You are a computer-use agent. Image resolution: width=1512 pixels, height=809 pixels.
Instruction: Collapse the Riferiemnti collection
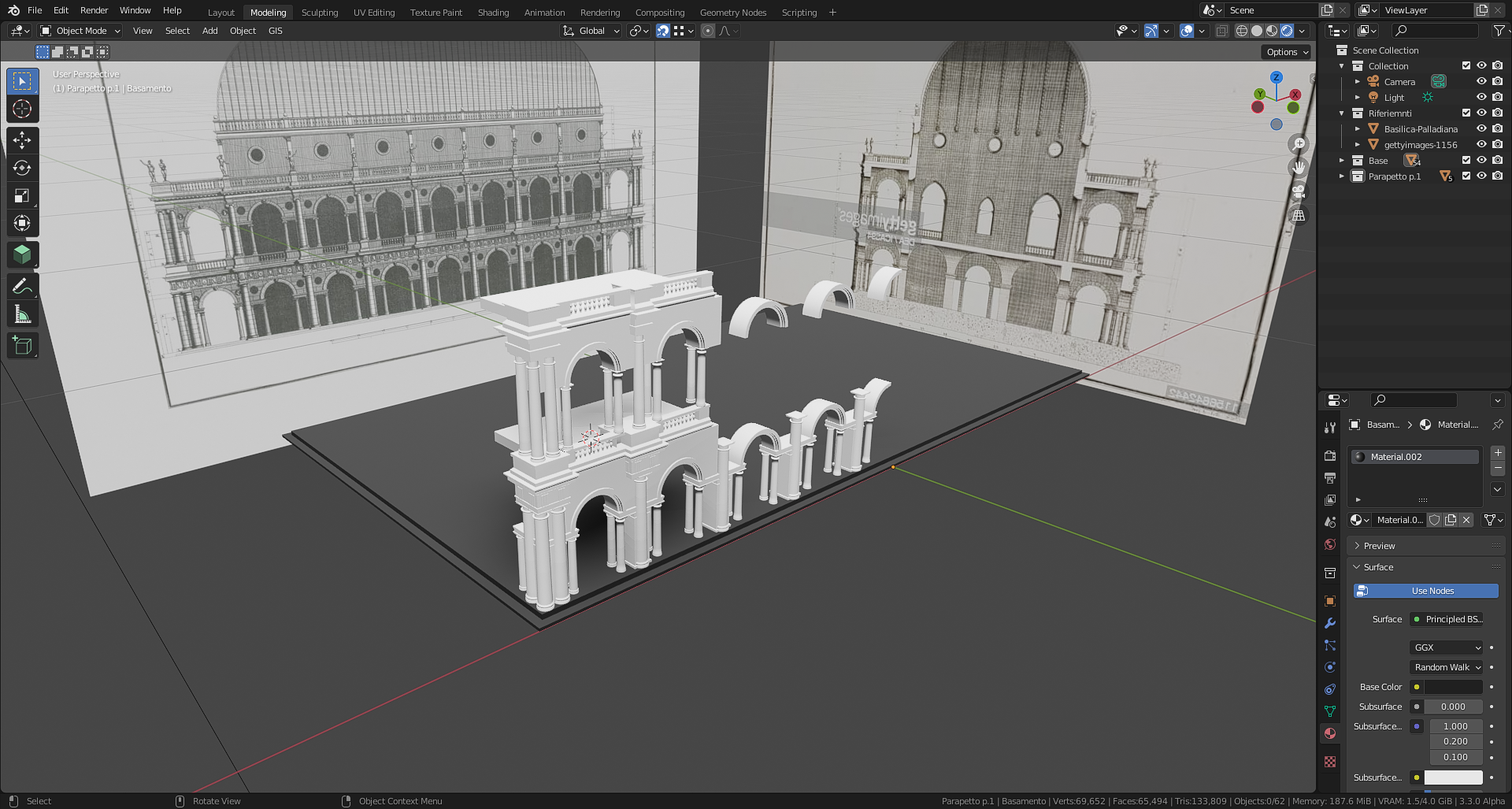pyautogui.click(x=1342, y=113)
